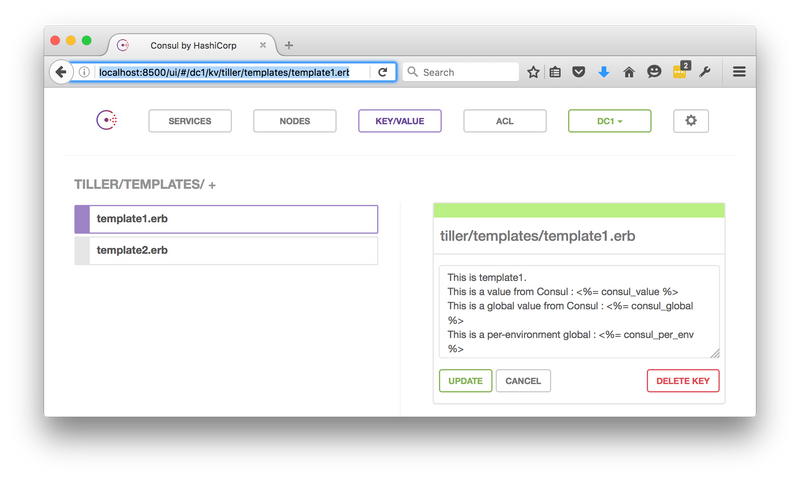Screen dimensions: 800x480
Task: Open the ACL section
Action: coord(504,121)
